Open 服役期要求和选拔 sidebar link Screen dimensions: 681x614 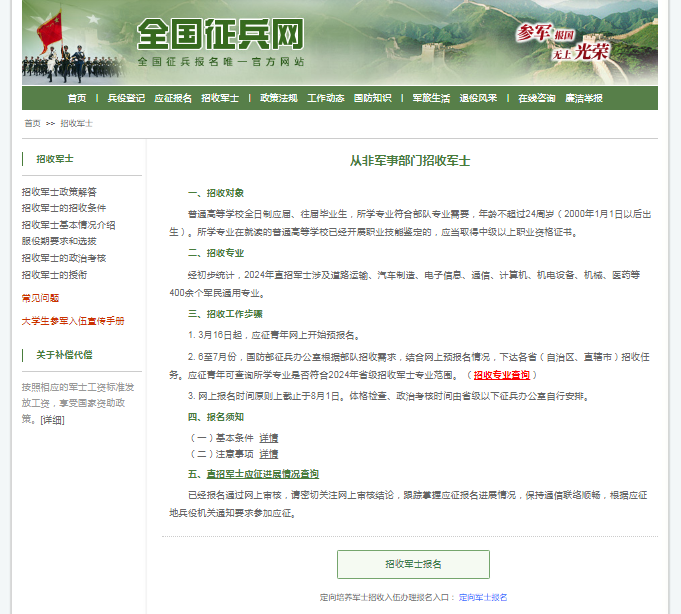pyautogui.click(x=59, y=241)
